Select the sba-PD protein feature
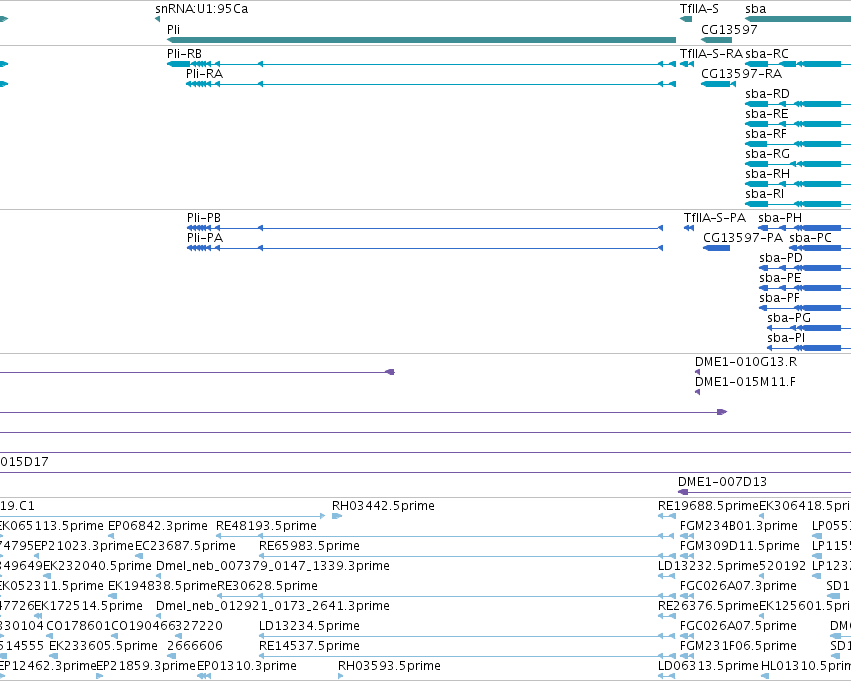The image size is (851, 681). 804,269
